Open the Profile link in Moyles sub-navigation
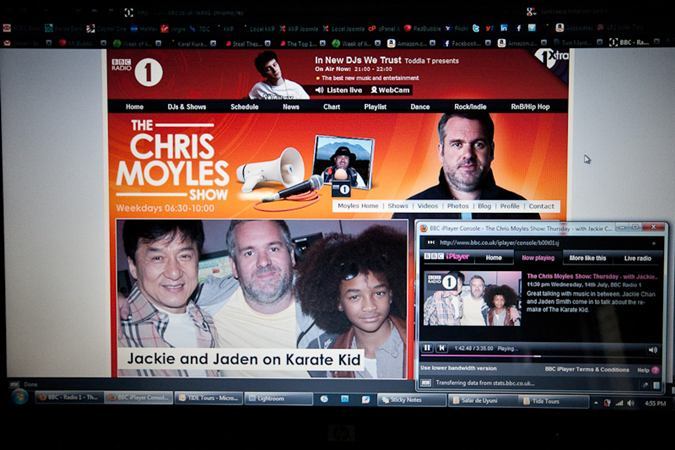 [510, 206]
